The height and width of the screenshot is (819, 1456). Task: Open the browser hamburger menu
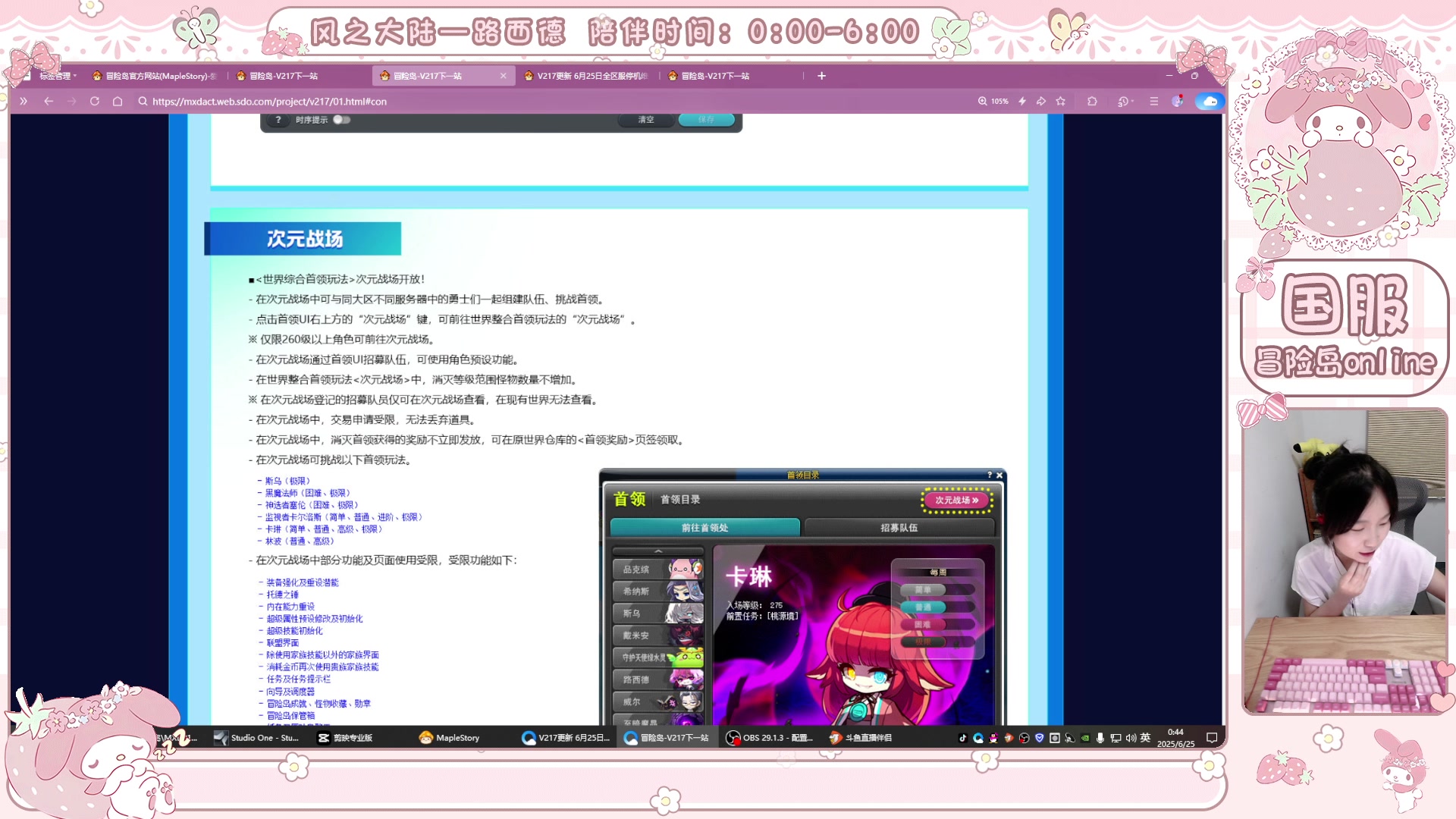point(1154,101)
